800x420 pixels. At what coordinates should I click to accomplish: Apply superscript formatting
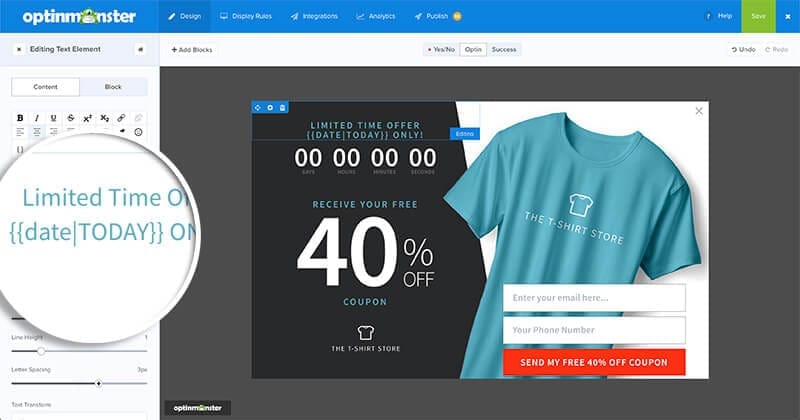click(88, 118)
